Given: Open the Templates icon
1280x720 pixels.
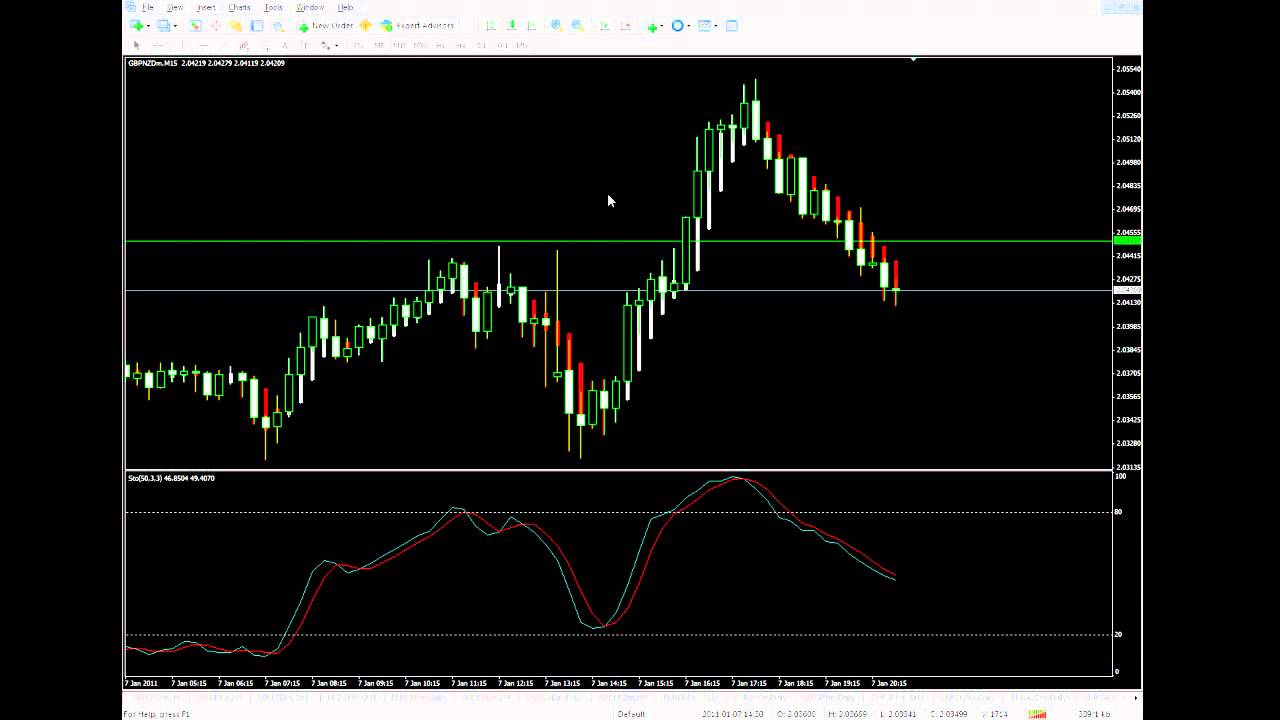Looking at the screenshot, I should coord(703,25).
